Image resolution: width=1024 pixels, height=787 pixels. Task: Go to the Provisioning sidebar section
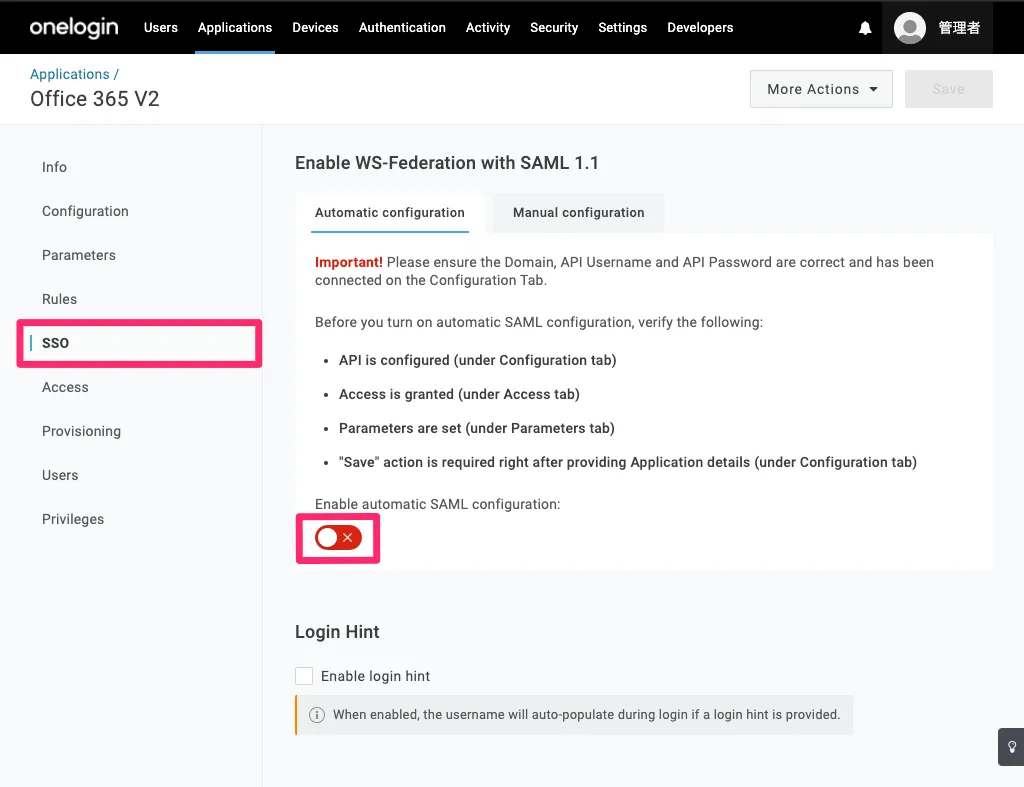click(x=81, y=431)
